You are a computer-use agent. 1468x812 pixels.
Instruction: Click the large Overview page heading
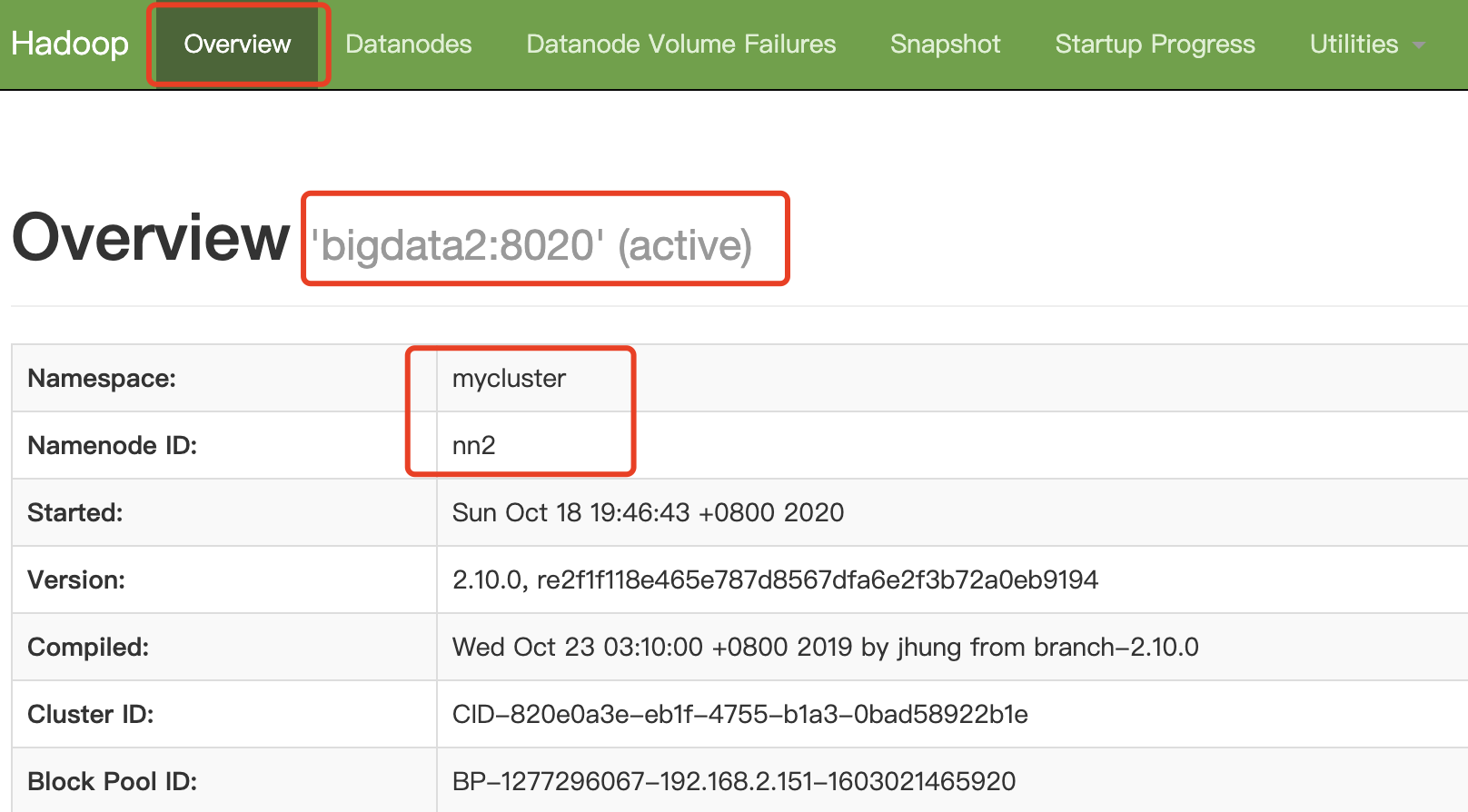coord(151,238)
